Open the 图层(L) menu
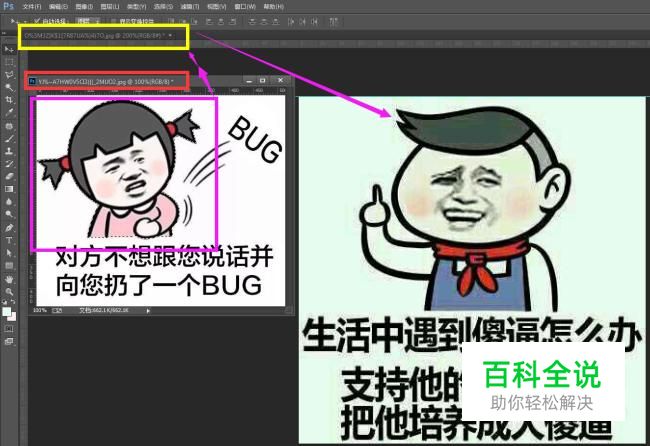Viewport: 650px width, 446px height. coord(110,7)
